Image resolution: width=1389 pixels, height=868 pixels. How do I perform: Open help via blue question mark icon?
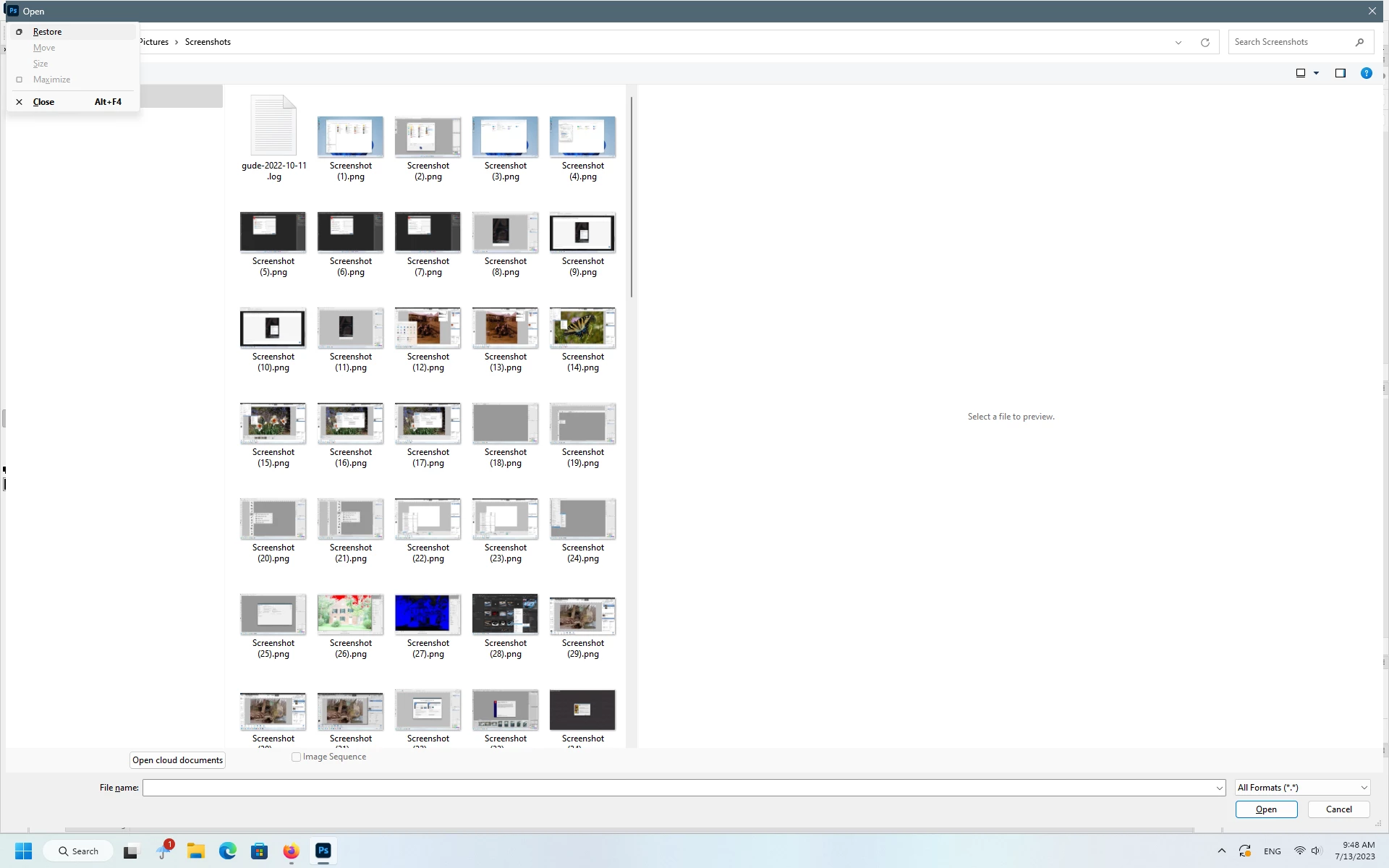pos(1366,73)
